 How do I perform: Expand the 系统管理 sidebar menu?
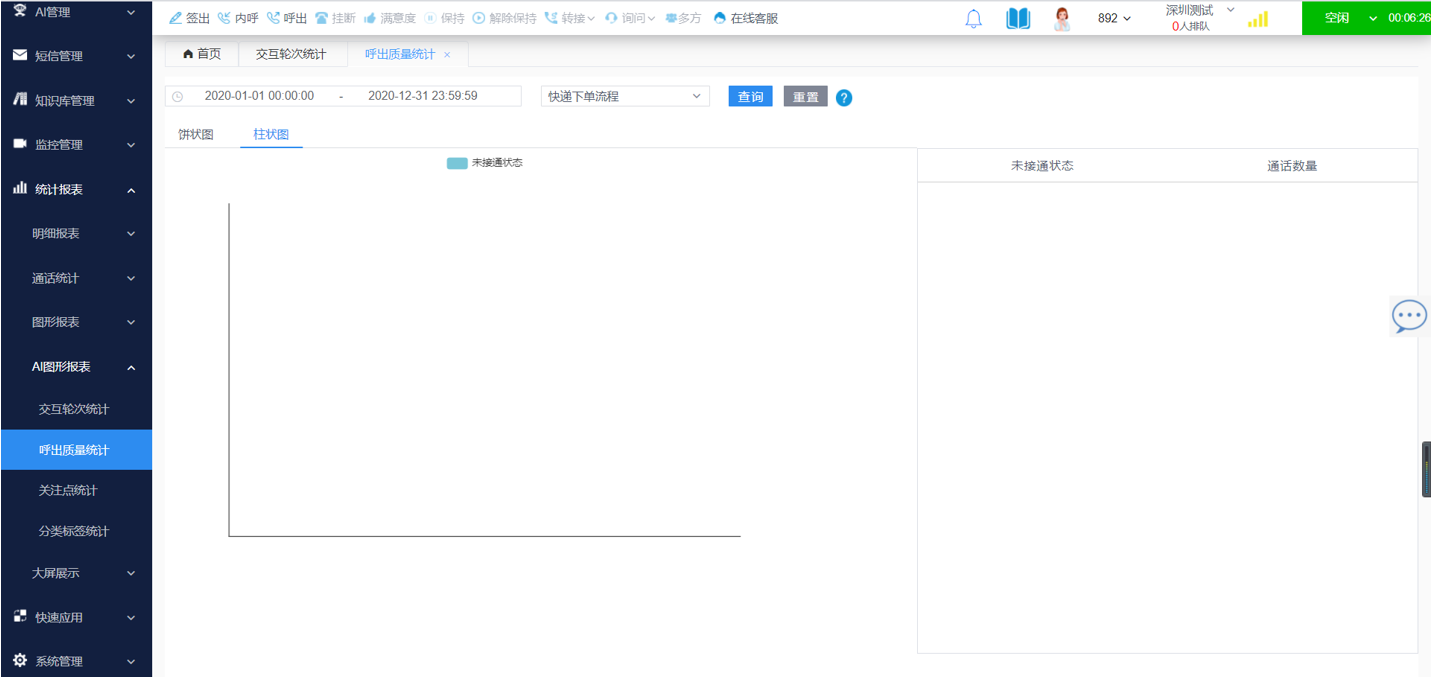coord(76,661)
